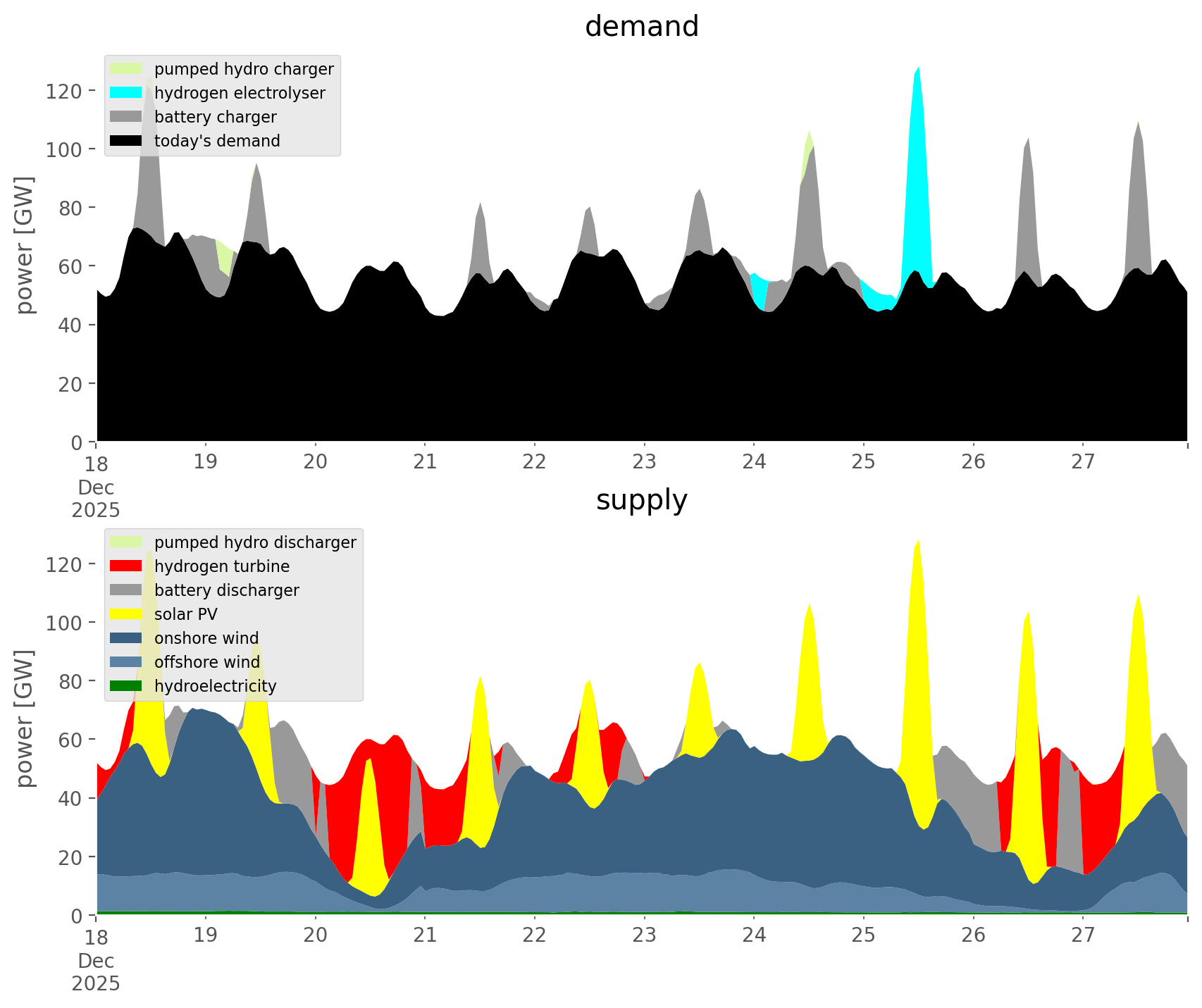Viewport: 1202px width, 1008px height.
Task: Click the offshore wind legend swatch
Action: tap(126, 662)
